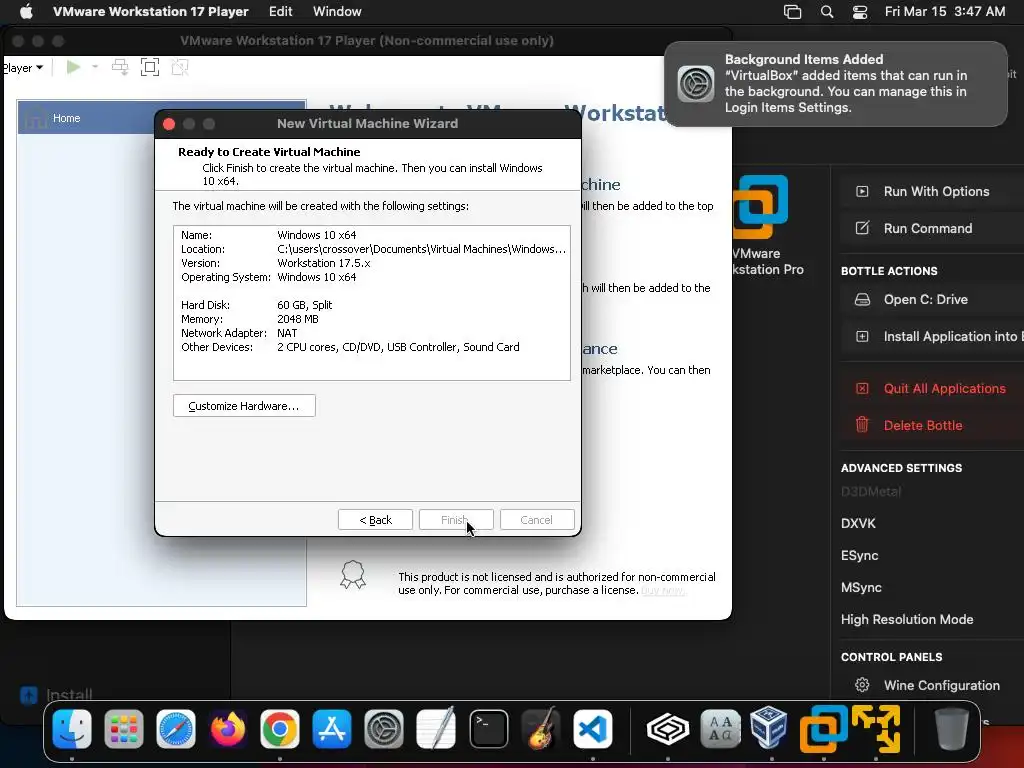
Task: Open Visual Studio Code from the Dock
Action: [593, 729]
